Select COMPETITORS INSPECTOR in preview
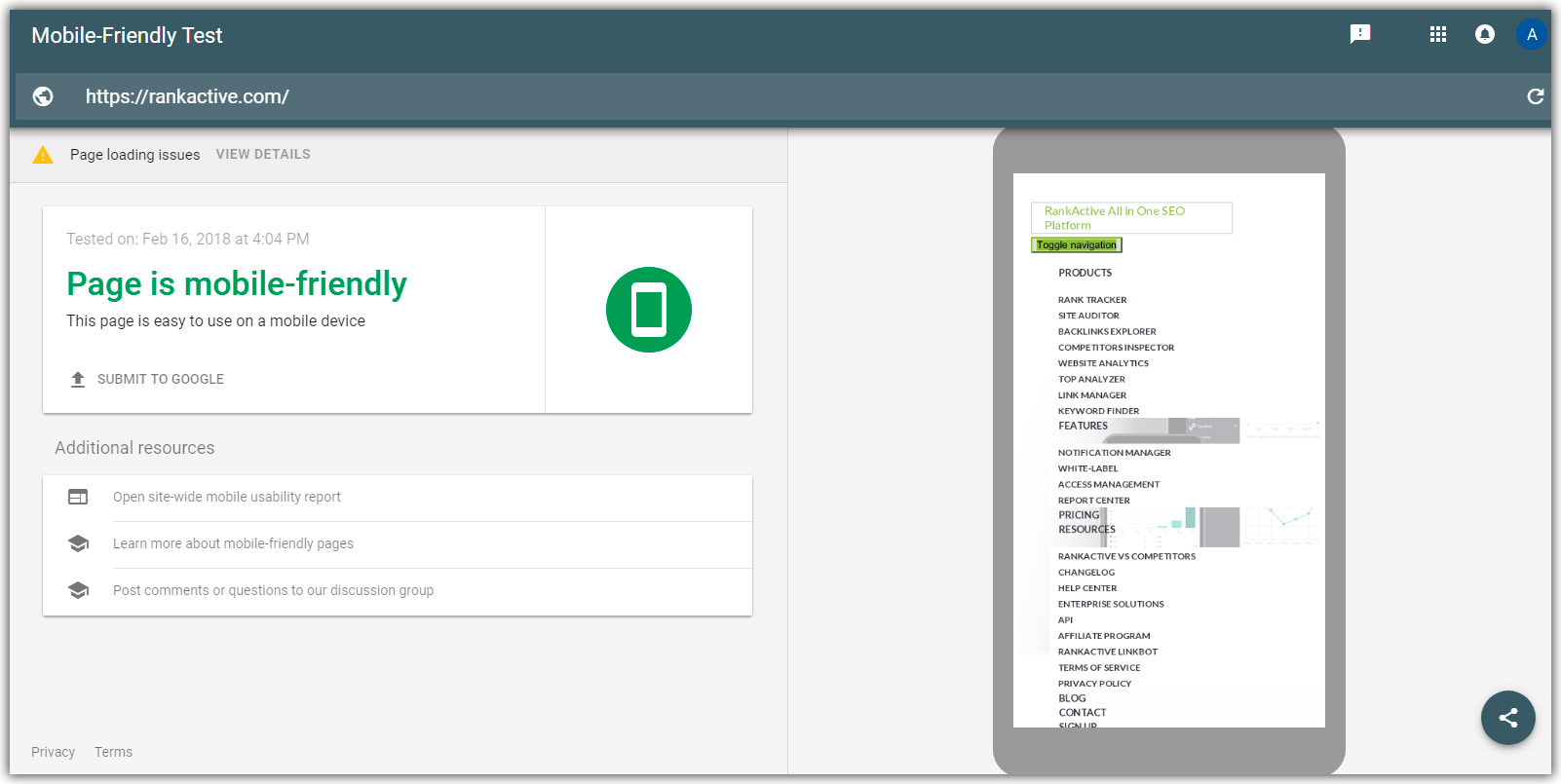1561x784 pixels. [1116, 348]
